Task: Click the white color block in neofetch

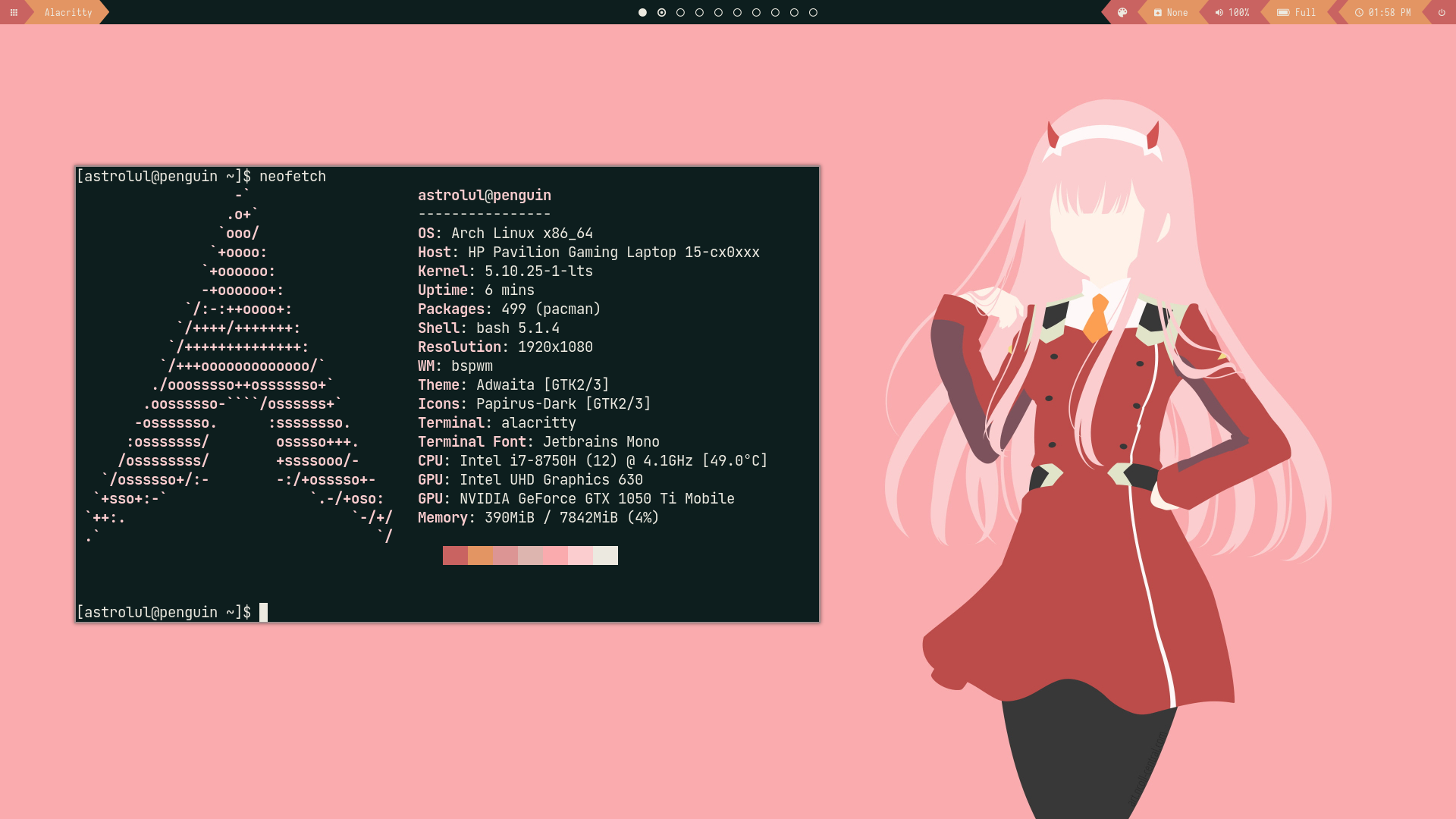Action: [605, 555]
